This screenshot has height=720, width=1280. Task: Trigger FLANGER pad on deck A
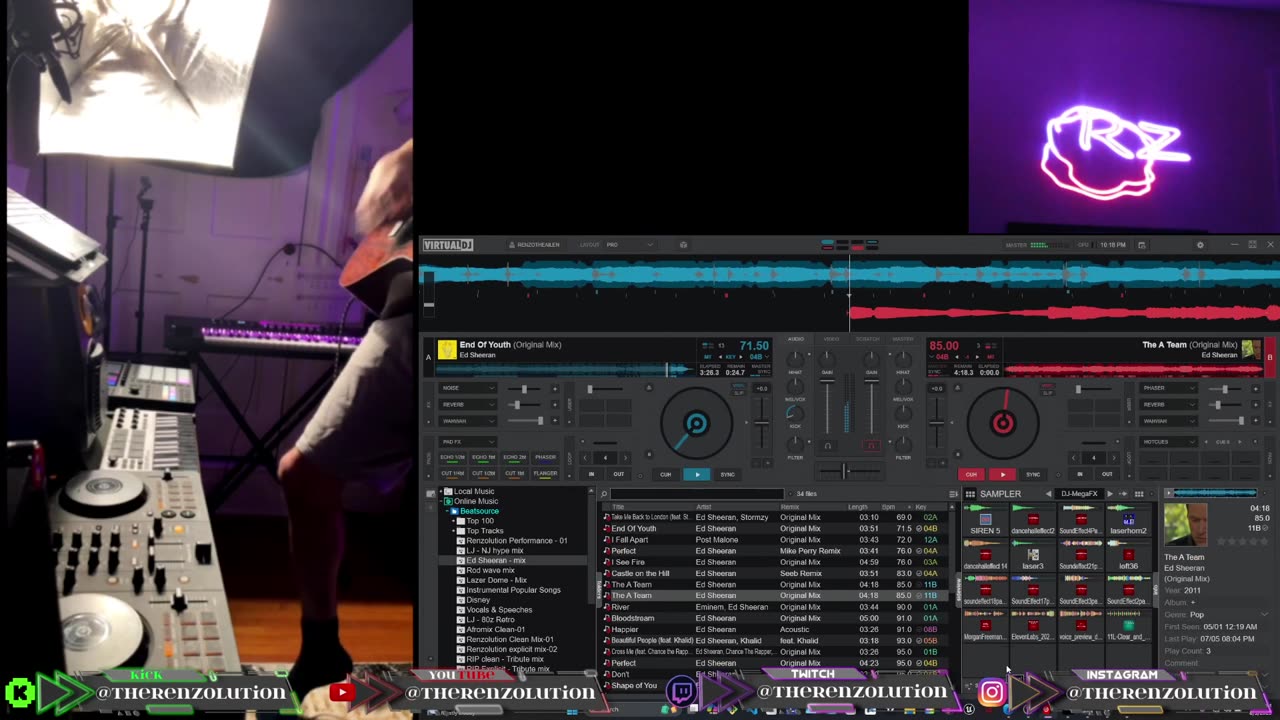coord(545,473)
